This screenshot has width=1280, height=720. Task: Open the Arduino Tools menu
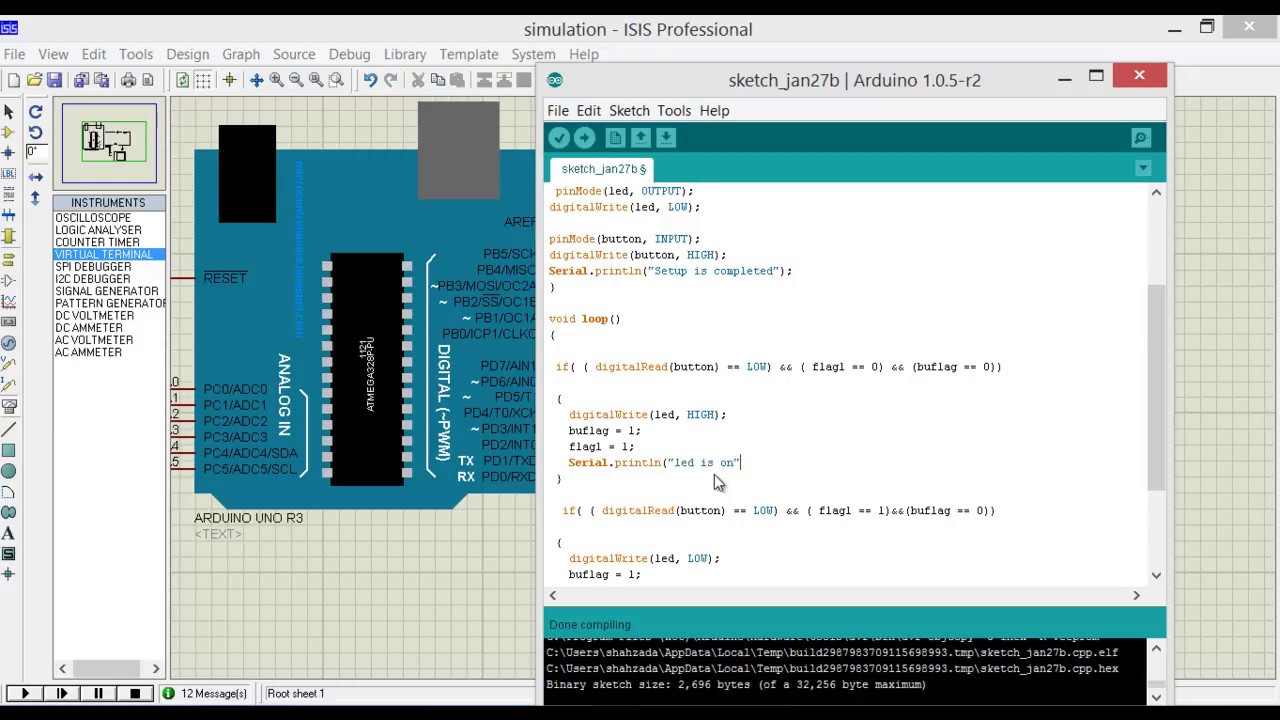[674, 111]
